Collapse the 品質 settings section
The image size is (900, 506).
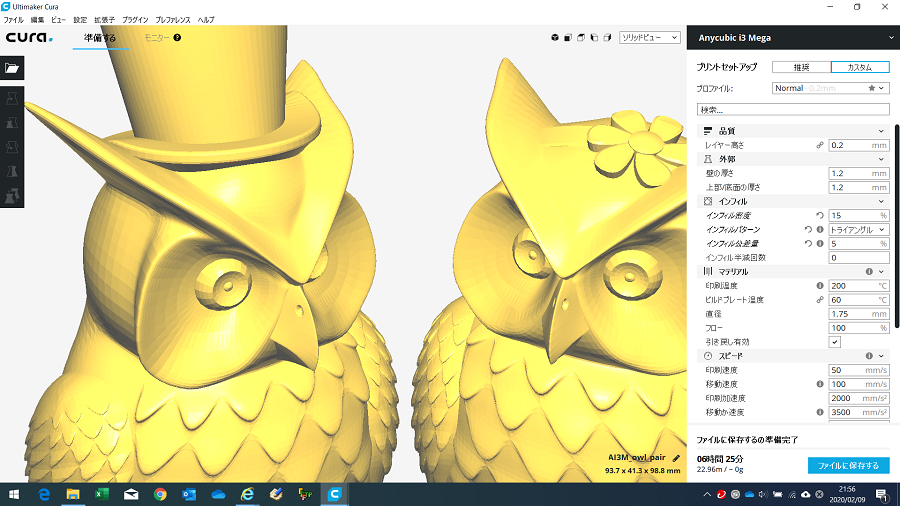pyautogui.click(x=881, y=131)
